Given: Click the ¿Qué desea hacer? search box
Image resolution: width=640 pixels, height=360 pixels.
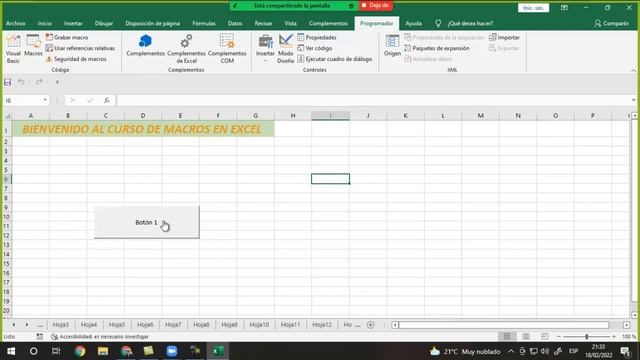Looking at the screenshot, I should point(470,24).
